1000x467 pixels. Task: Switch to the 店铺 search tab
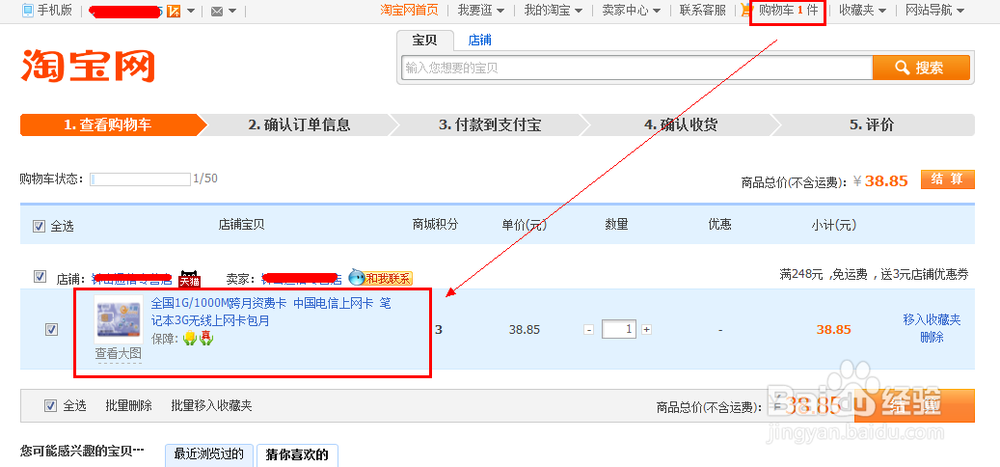pyautogui.click(x=480, y=40)
